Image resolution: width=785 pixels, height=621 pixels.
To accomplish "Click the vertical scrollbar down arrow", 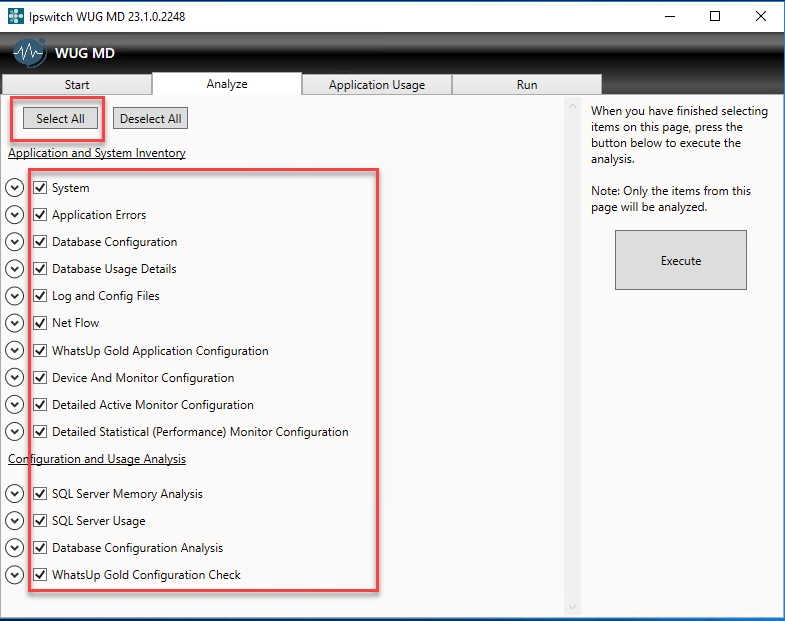I will tap(573, 606).
